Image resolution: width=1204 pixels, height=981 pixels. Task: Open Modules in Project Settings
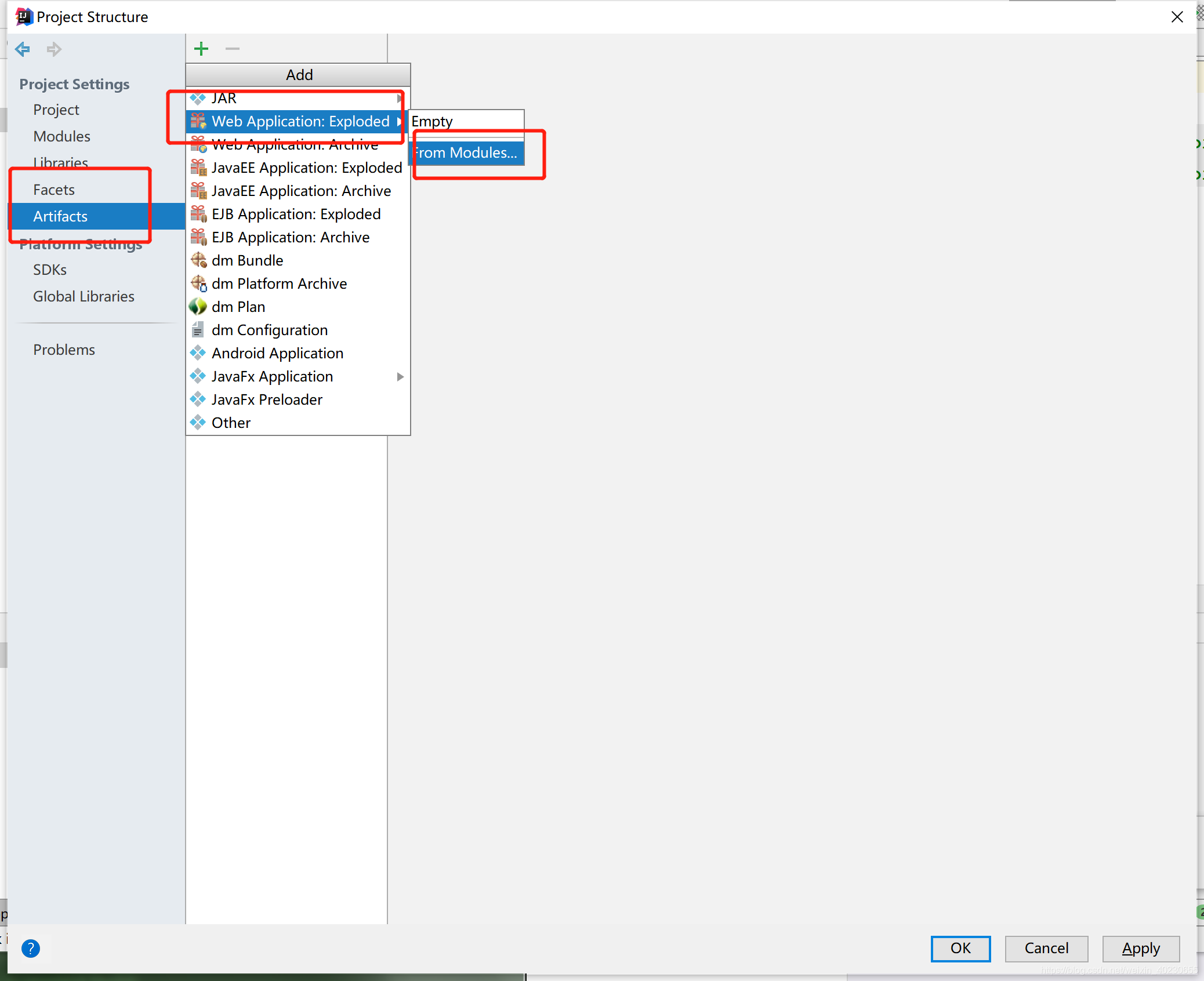[x=61, y=136]
